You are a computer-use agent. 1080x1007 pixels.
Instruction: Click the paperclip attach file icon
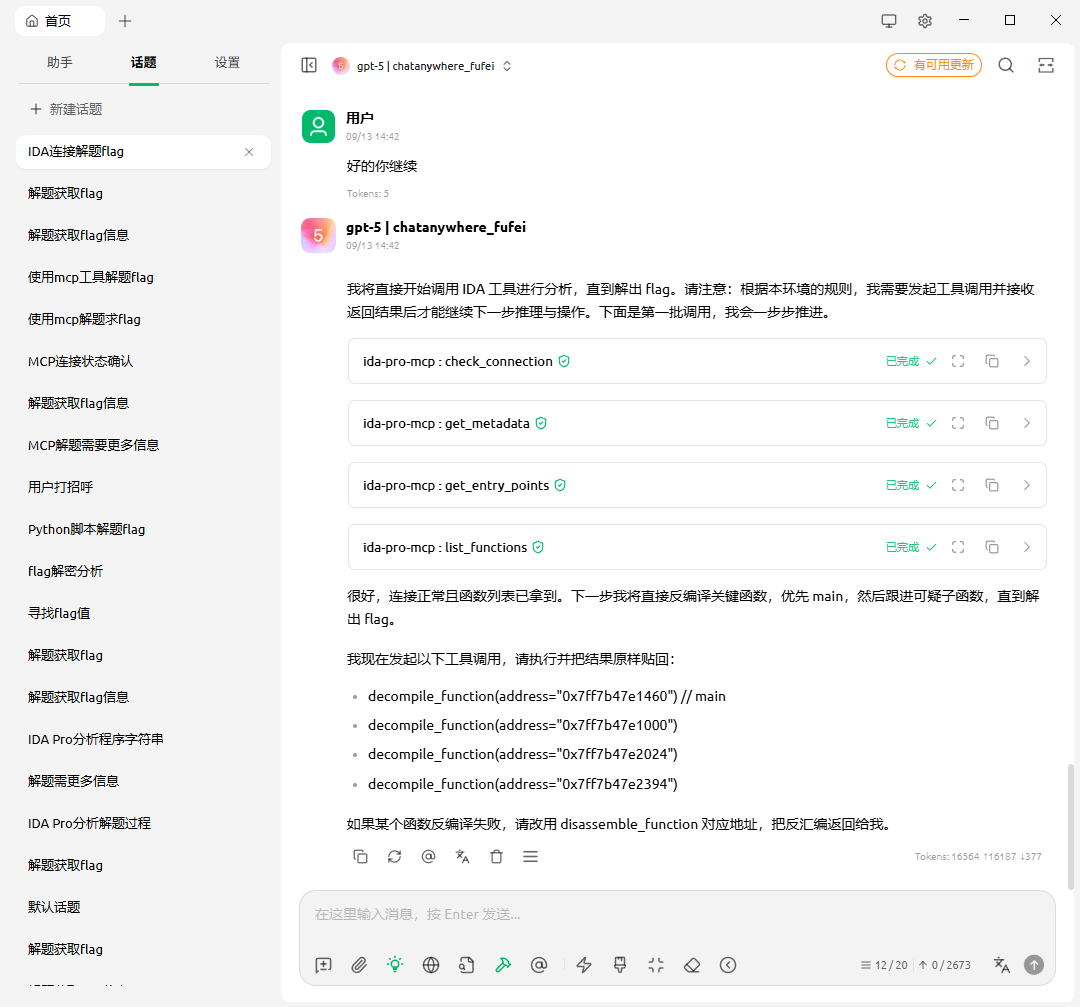tap(359, 965)
